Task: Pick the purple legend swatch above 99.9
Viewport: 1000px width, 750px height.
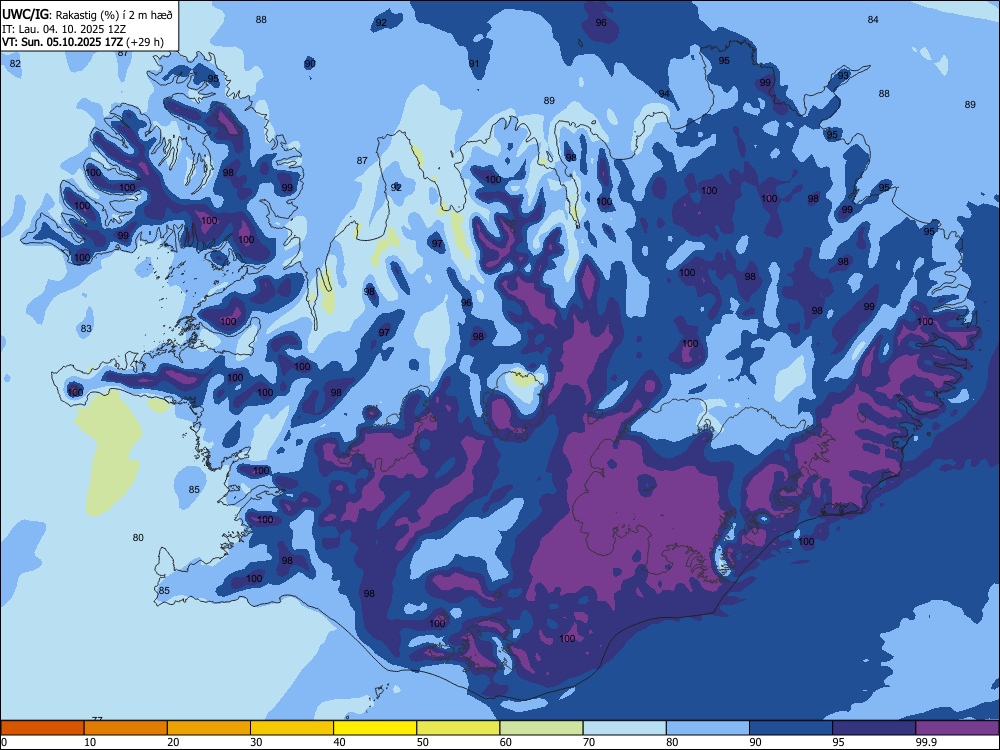Action: point(957,728)
